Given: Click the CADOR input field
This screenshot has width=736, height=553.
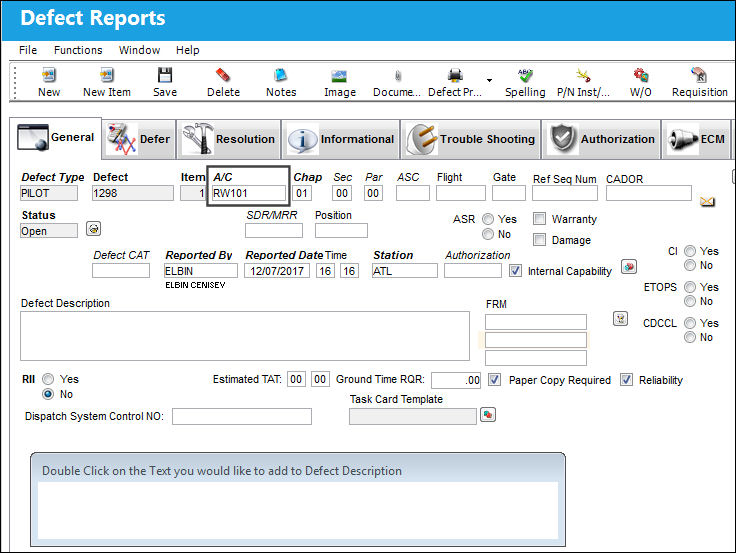Looking at the screenshot, I should [x=649, y=193].
